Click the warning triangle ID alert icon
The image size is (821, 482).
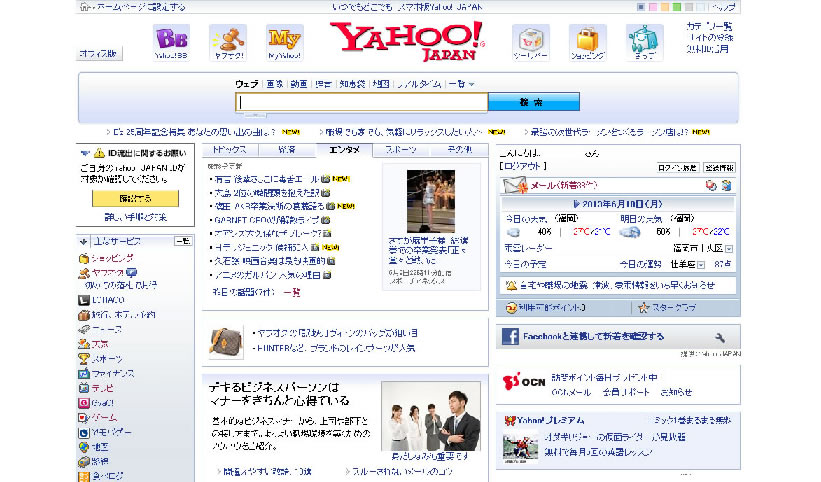pos(99,153)
